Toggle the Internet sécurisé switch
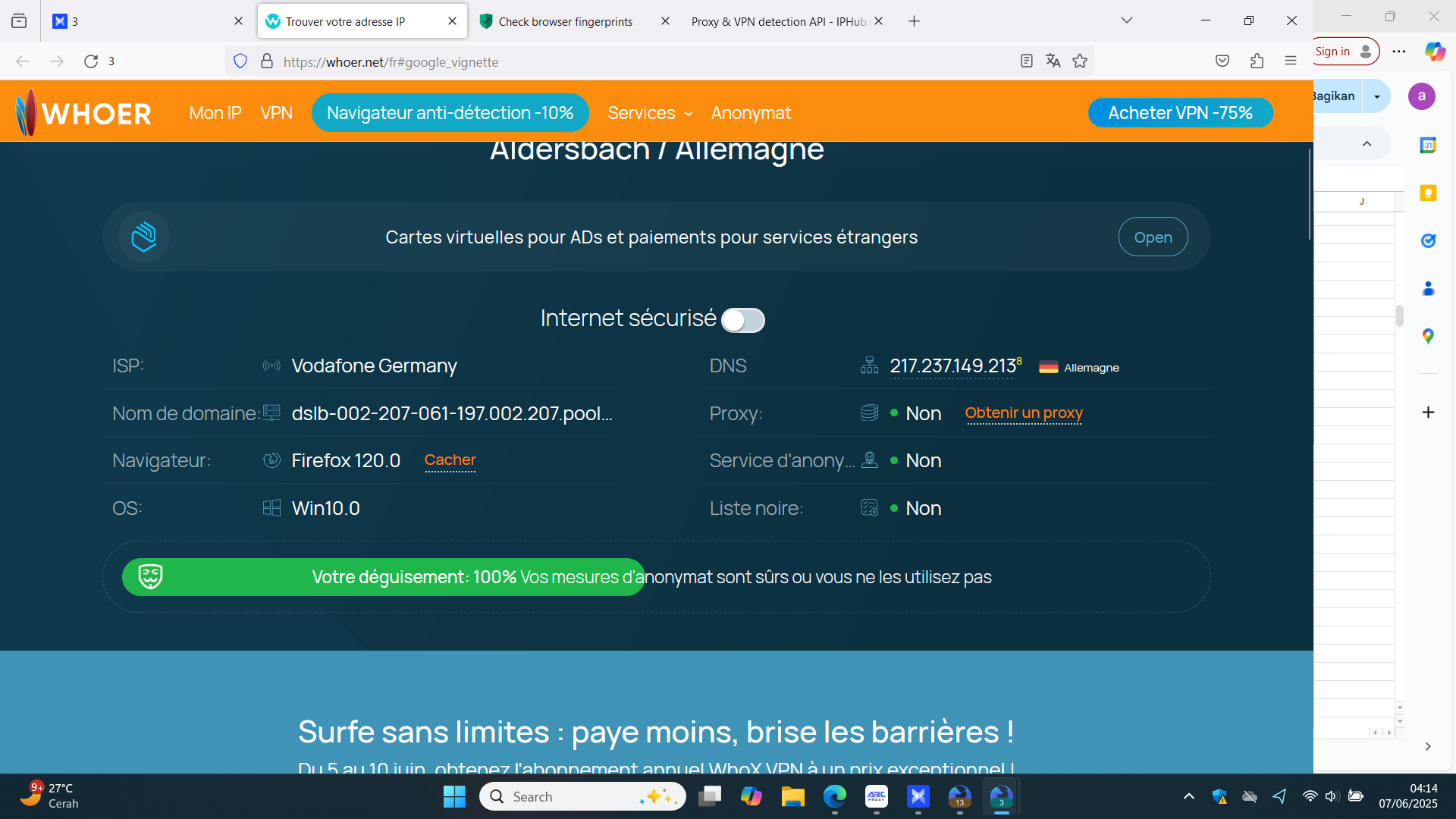Screen dimensions: 1456x819 (x=743, y=320)
